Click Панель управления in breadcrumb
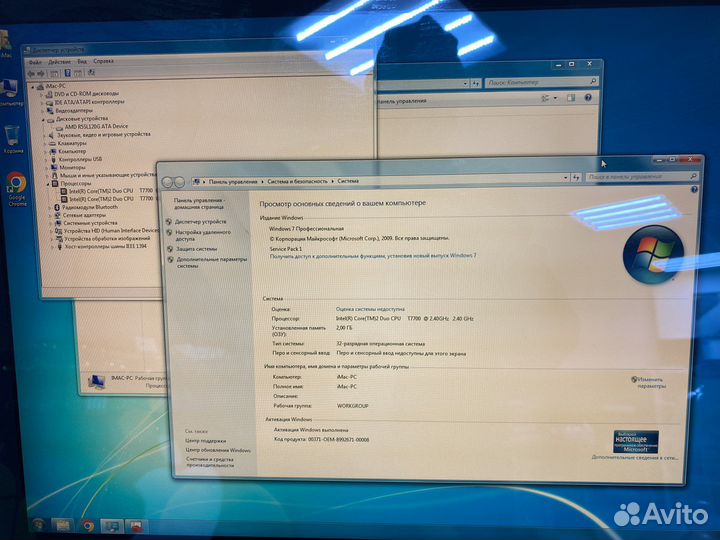 click(233, 182)
